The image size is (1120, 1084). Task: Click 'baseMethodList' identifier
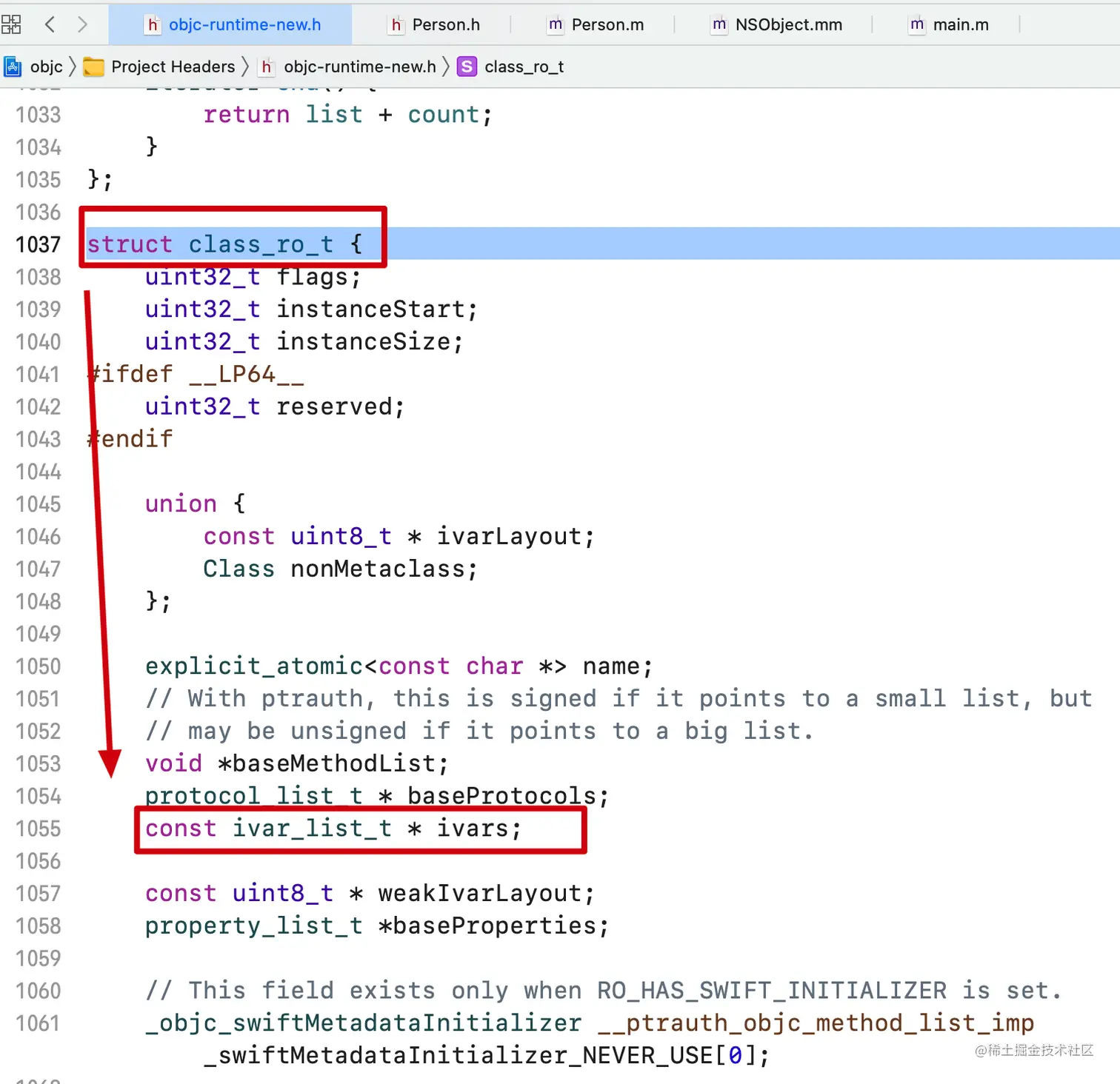333,763
